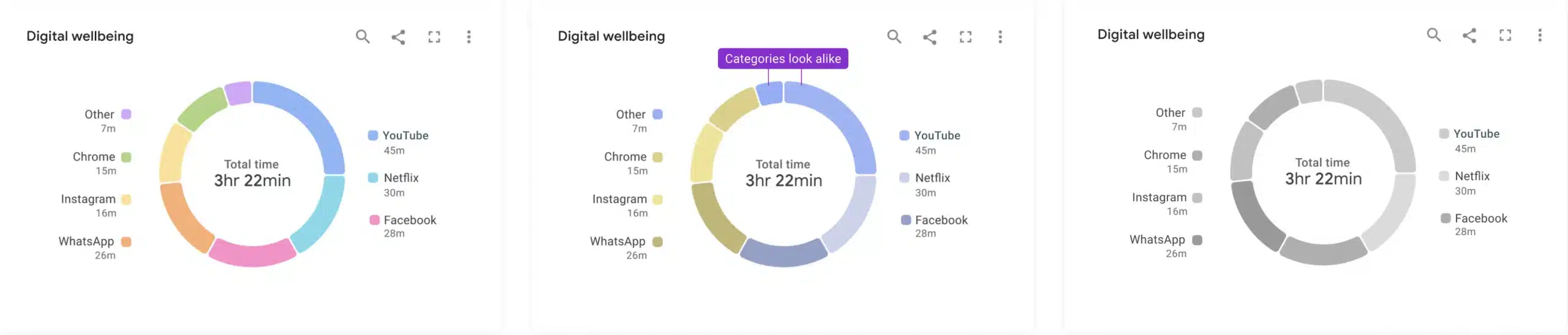Screen dimensions: 1568x335
Task: Click pink Facebook legend swatch
Action: tap(374, 220)
